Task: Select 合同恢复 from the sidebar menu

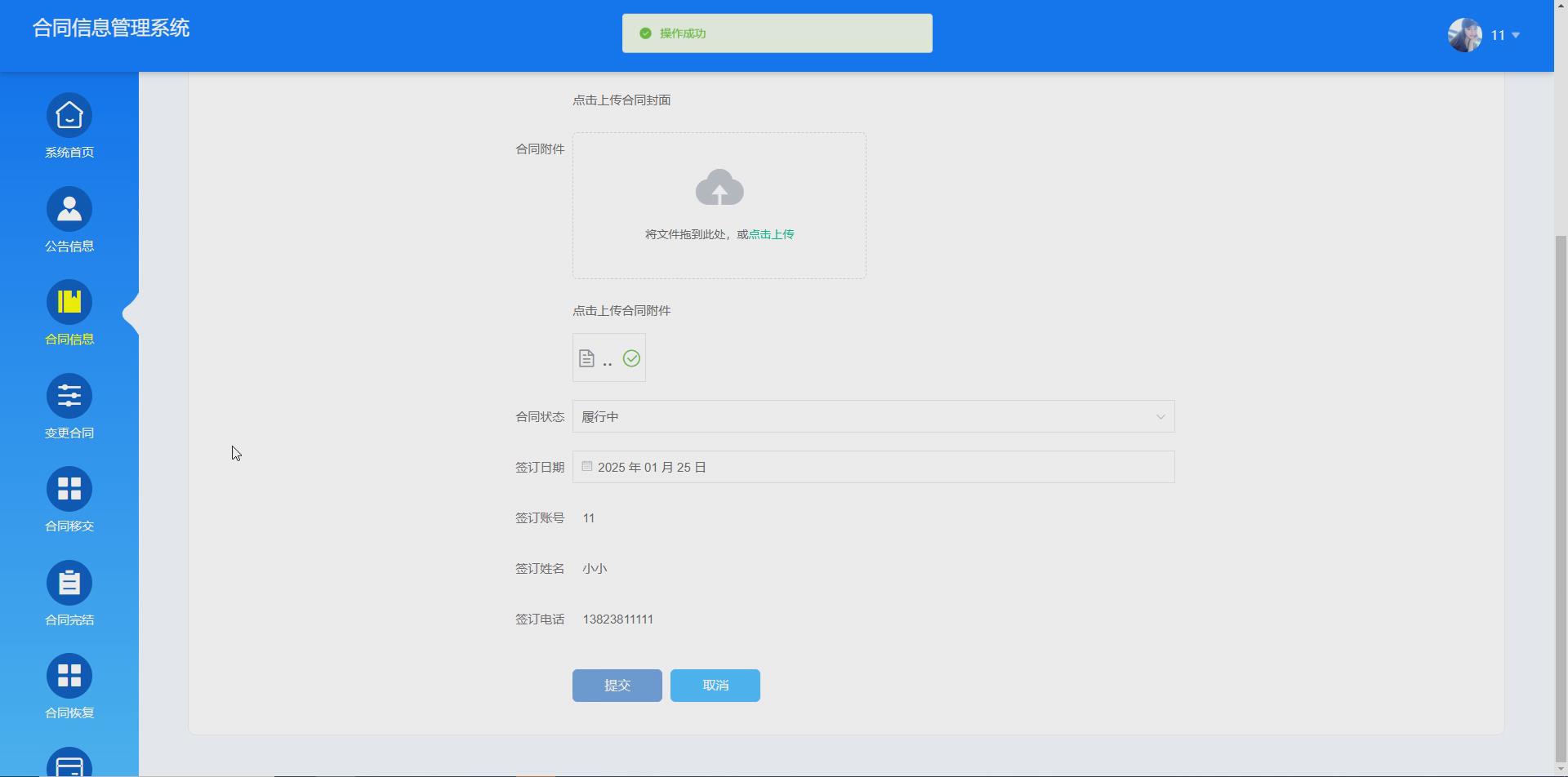Action: point(69,675)
